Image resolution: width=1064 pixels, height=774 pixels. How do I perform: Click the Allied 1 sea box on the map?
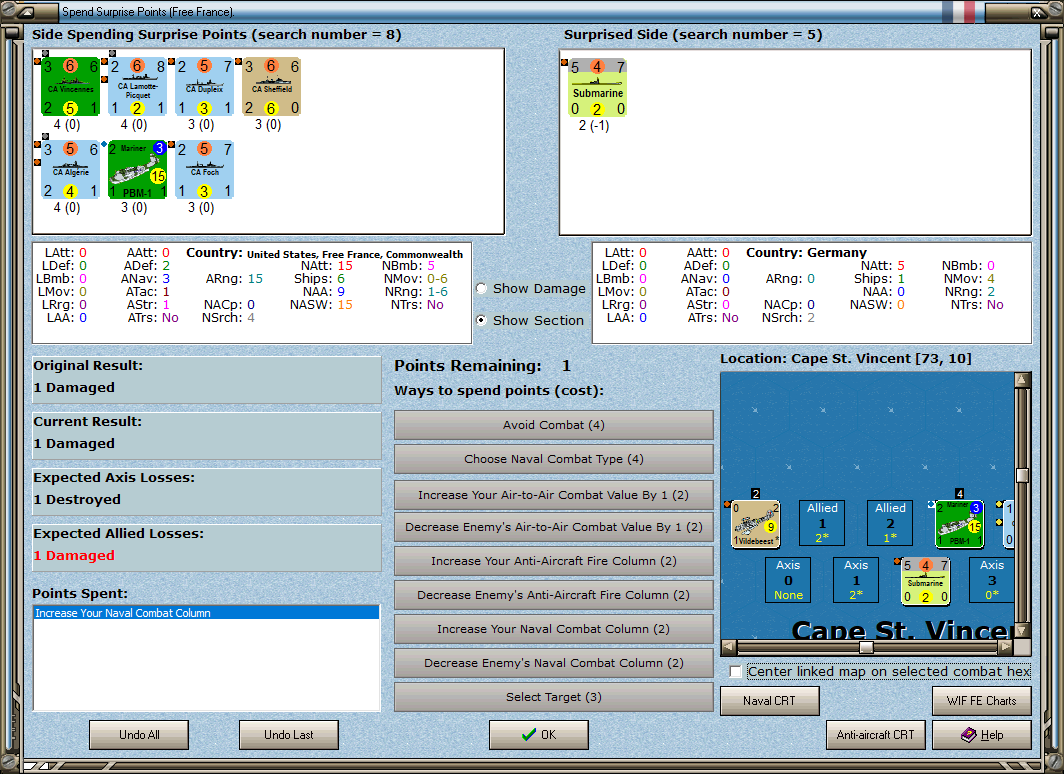coord(822,522)
